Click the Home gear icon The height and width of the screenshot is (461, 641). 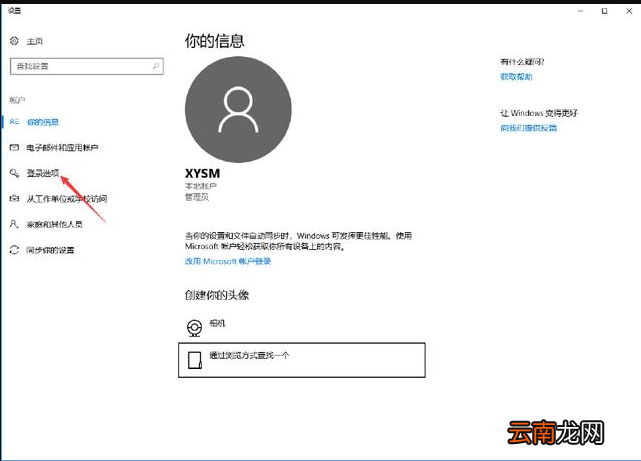pyautogui.click(x=14, y=40)
